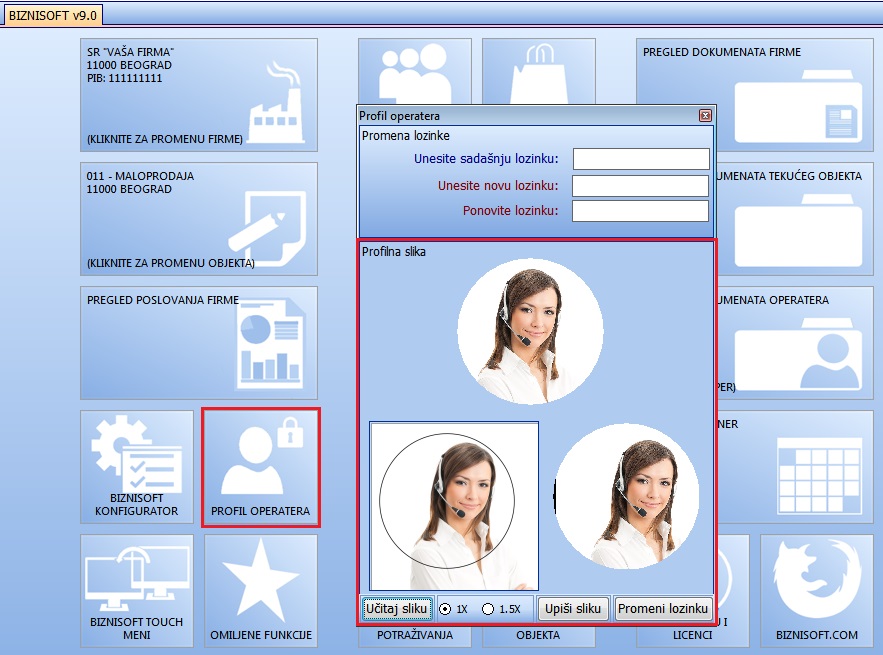This screenshot has width=883, height=655.
Task: Open the Biznisoft.com Firefox tile
Action: [x=817, y=591]
